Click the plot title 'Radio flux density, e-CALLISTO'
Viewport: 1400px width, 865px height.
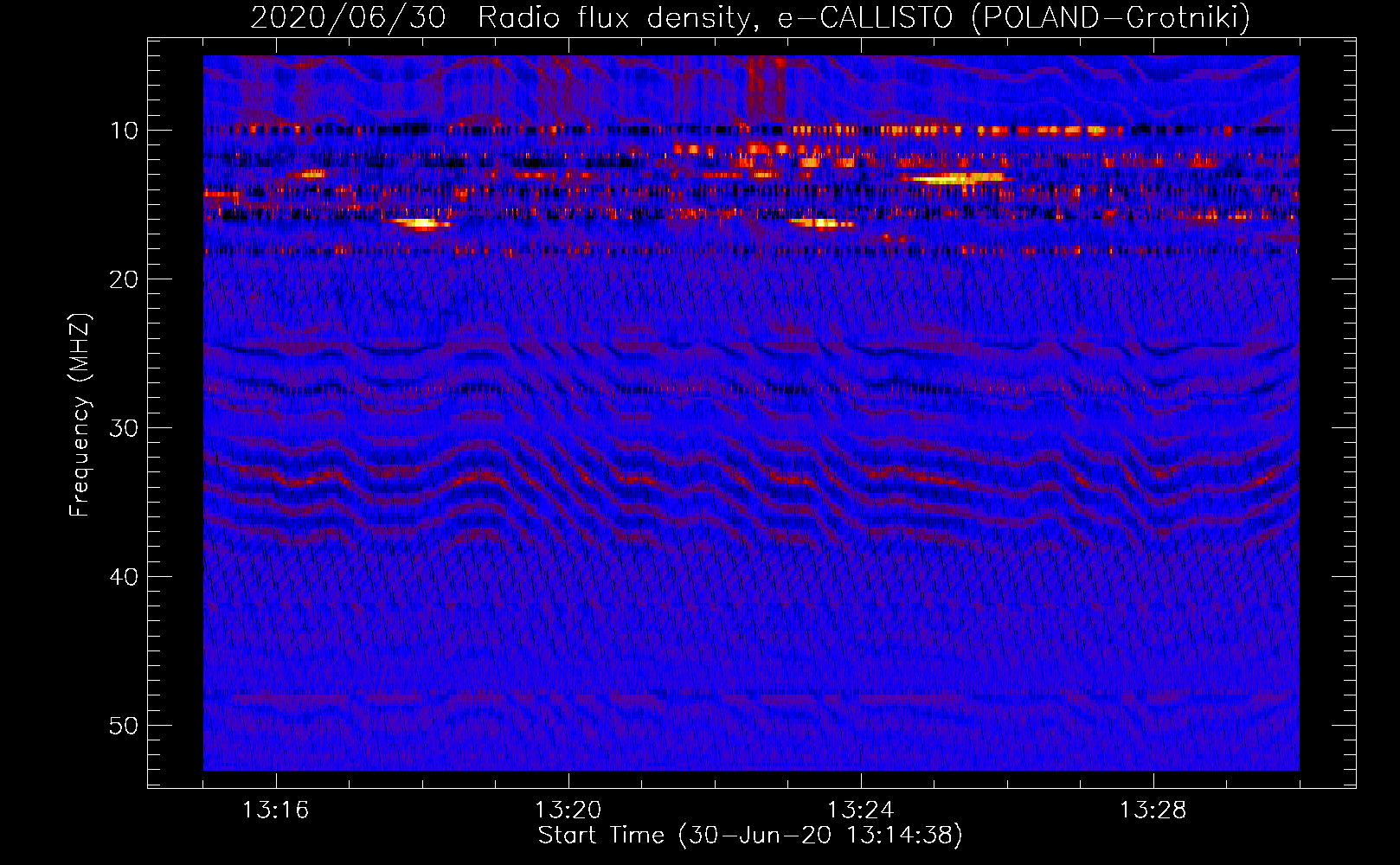pos(716,17)
